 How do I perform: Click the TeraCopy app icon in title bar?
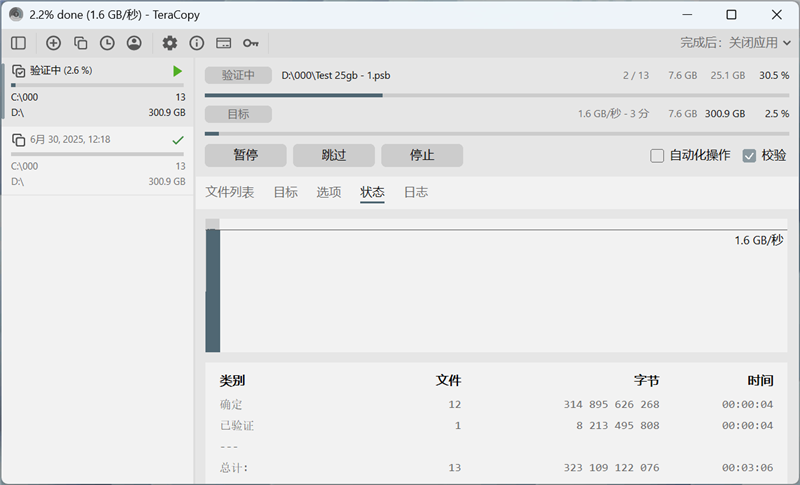pos(16,14)
